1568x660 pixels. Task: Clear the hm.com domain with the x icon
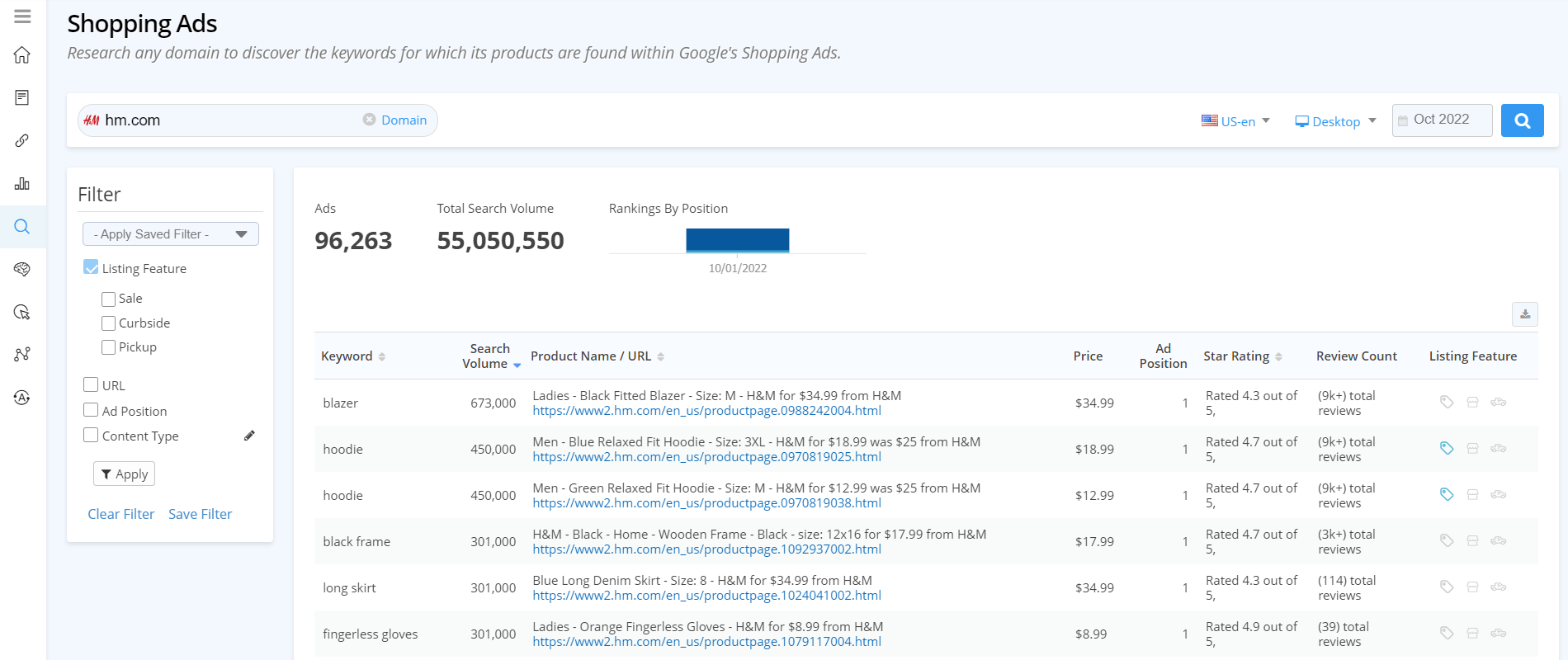(x=369, y=120)
